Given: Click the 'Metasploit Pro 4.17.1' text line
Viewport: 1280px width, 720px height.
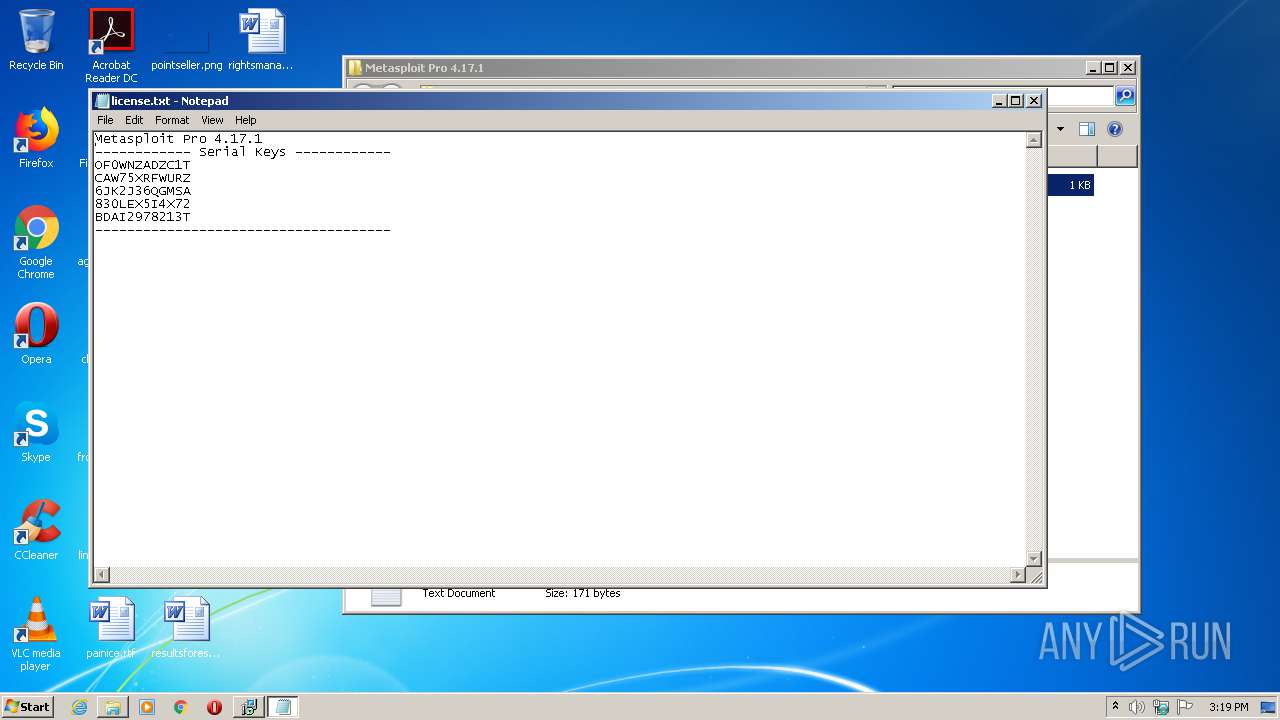Looking at the screenshot, I should [178, 139].
